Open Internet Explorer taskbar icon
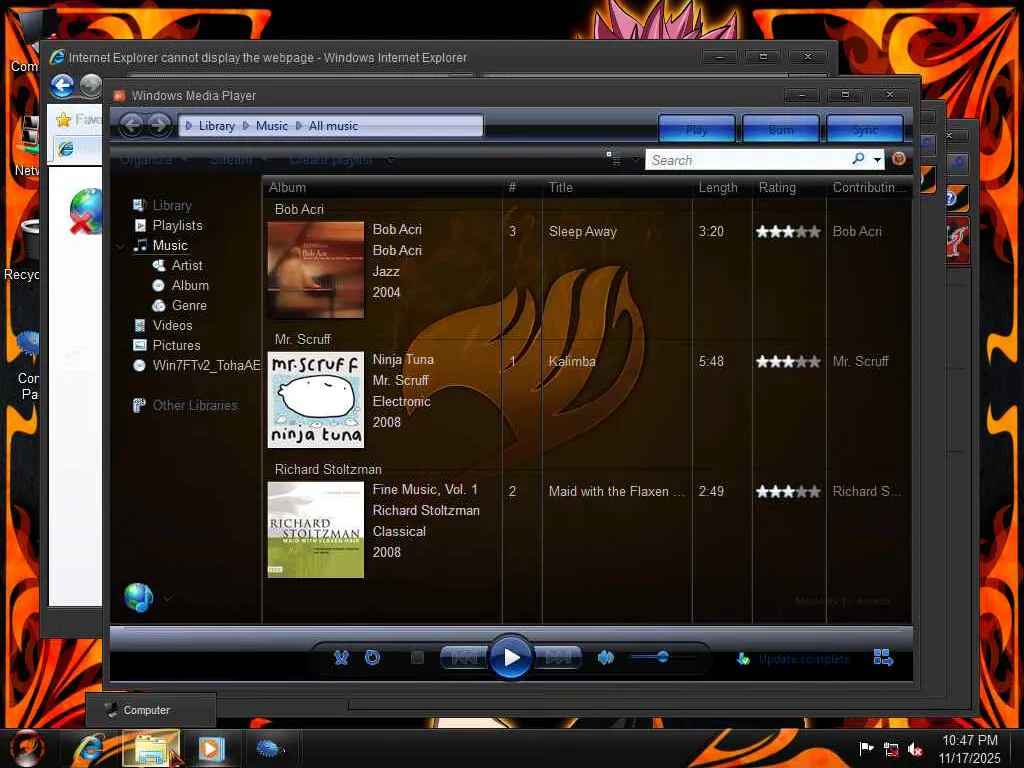The height and width of the screenshot is (768, 1024). click(89, 748)
